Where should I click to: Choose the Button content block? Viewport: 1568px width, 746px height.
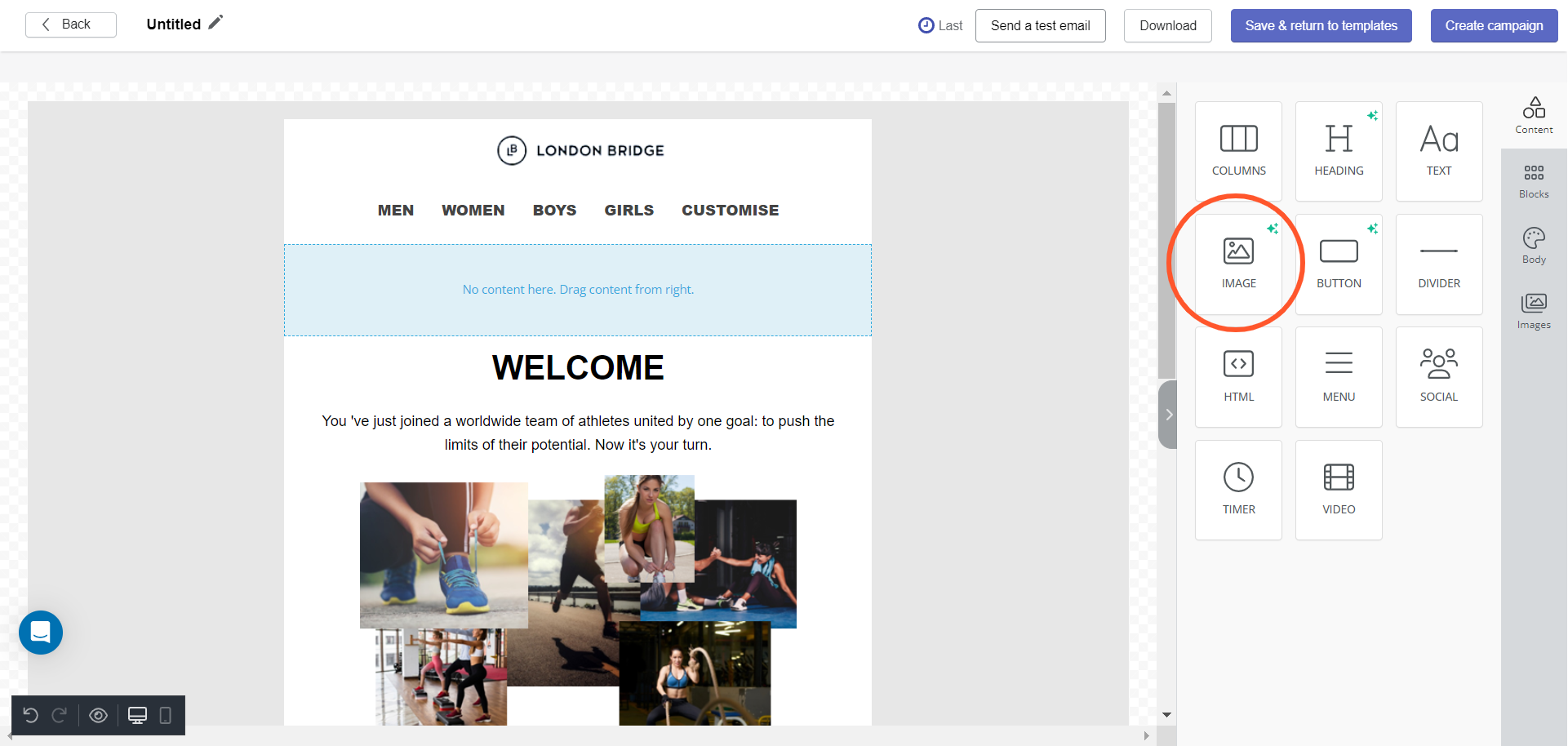coord(1339,264)
